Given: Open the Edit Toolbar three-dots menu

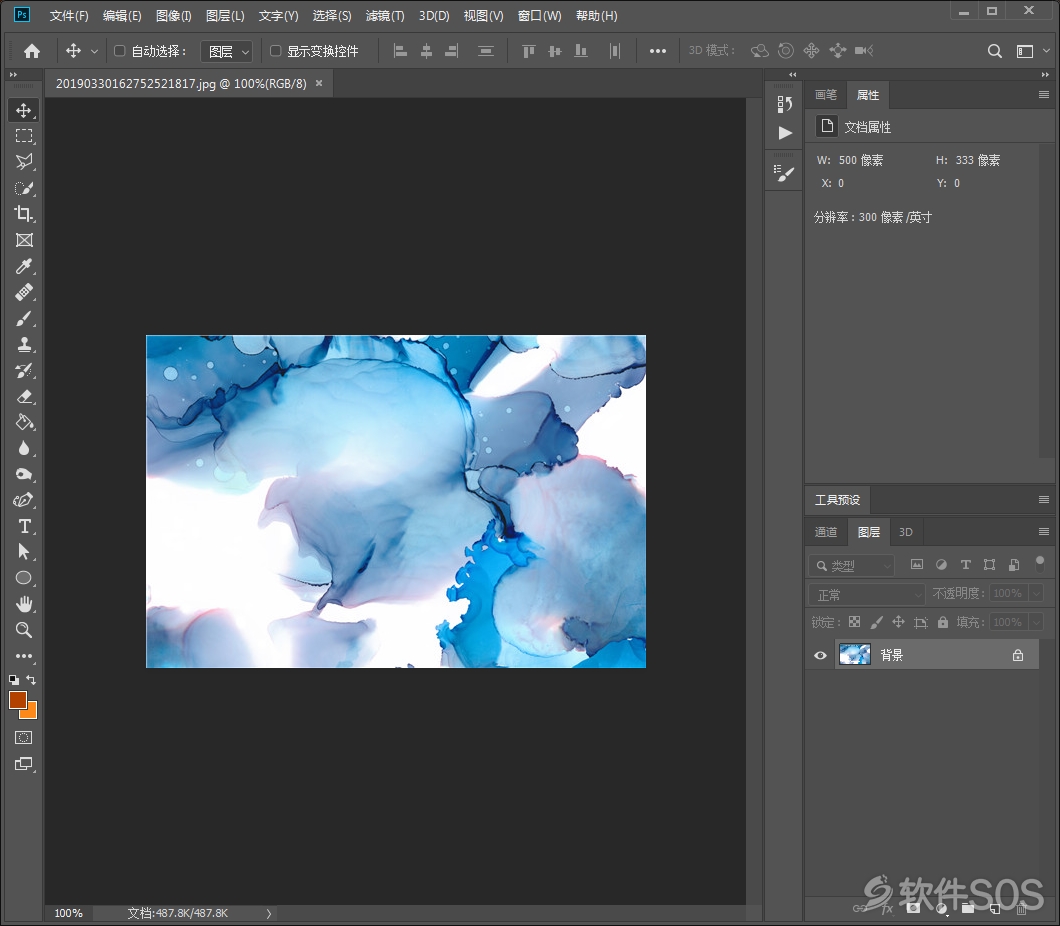Looking at the screenshot, I should [24, 656].
